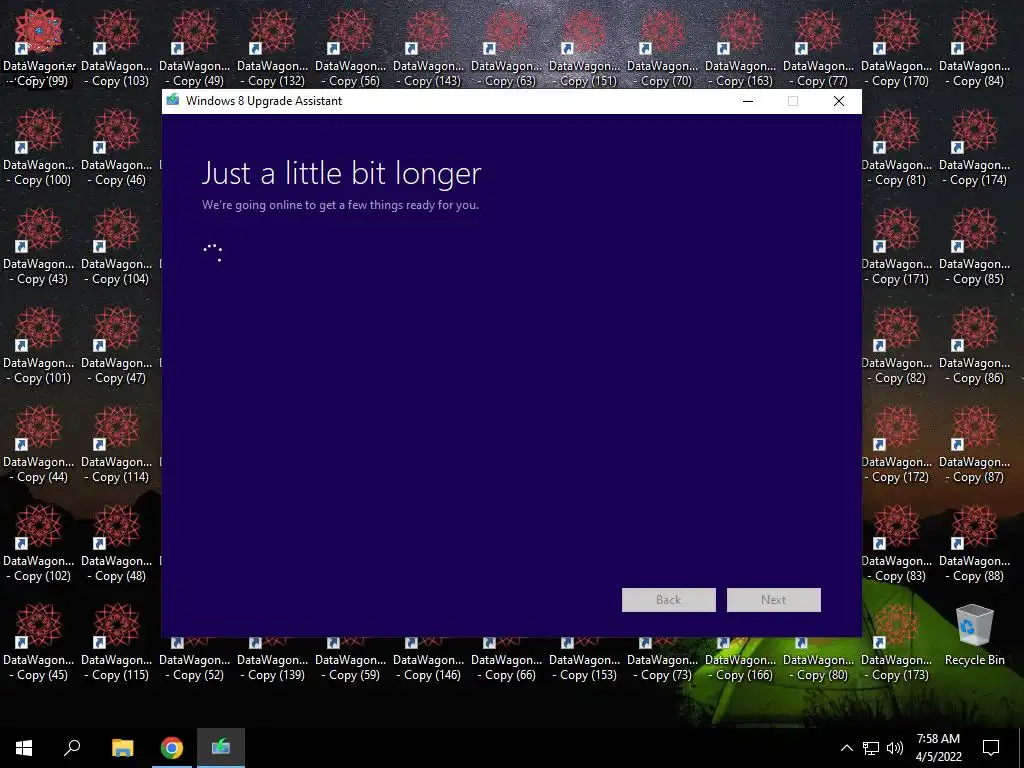Select the DataWagon Copy (174) desktop shortcut
1024x768 pixels.
click(x=974, y=148)
